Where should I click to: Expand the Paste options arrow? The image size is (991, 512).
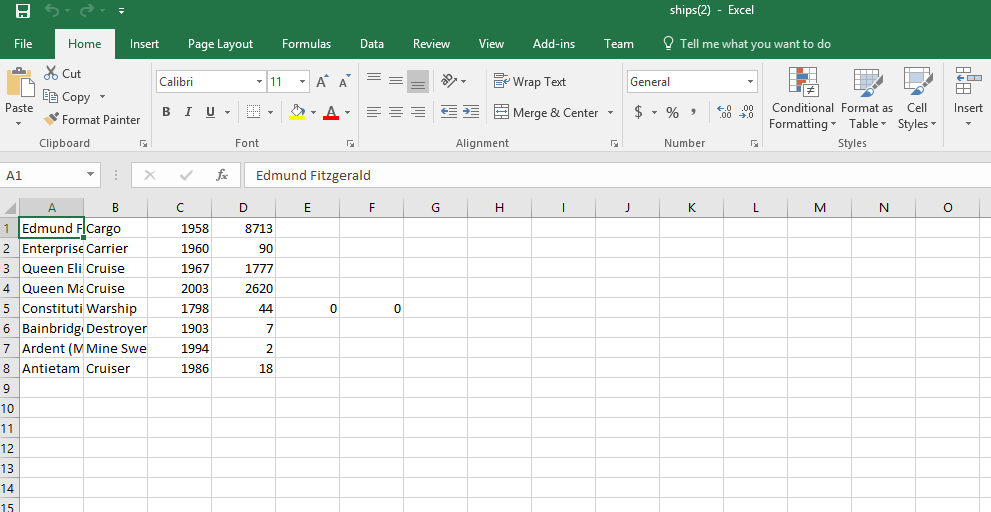coord(19,123)
